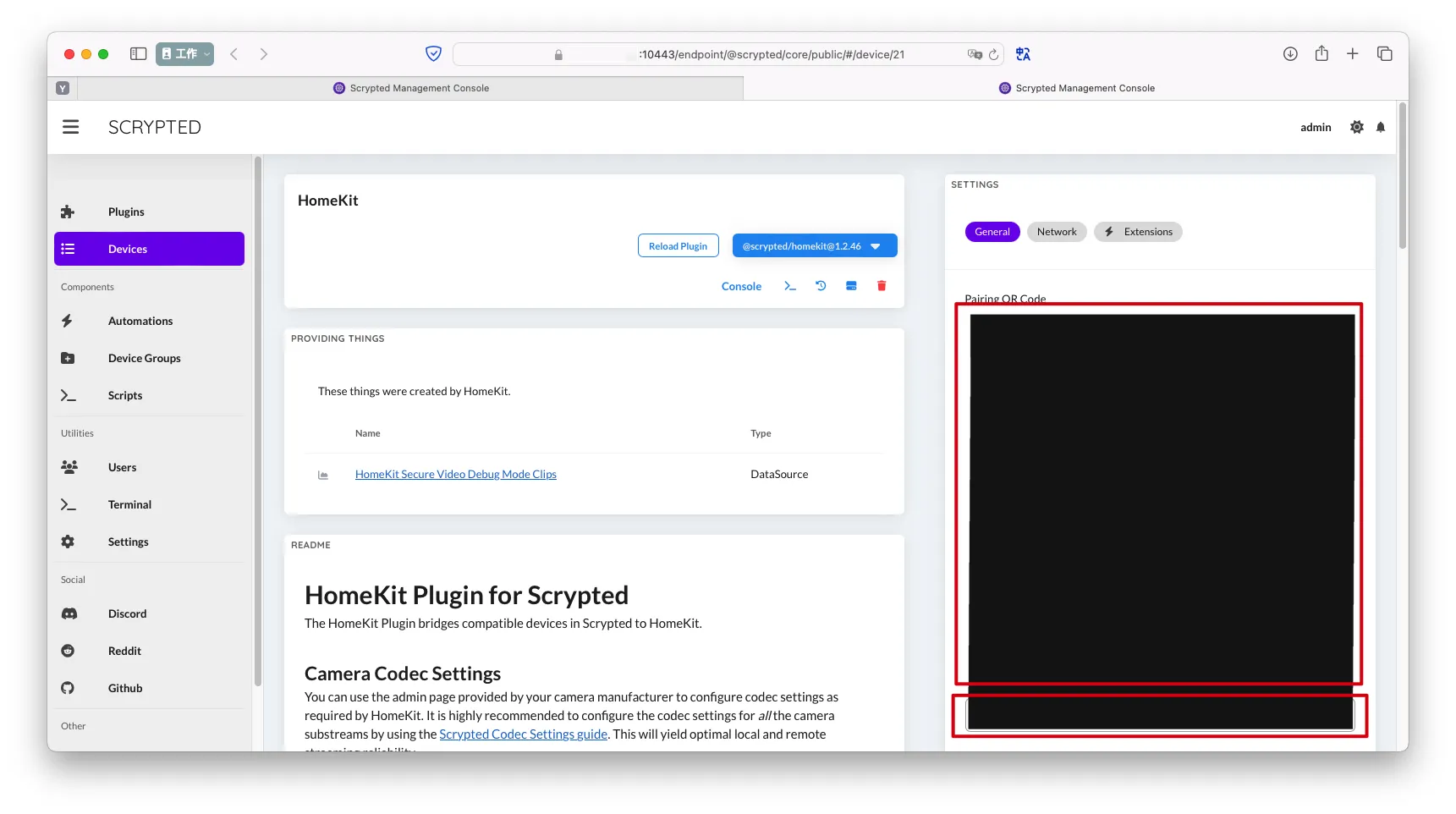Click the history restore icon
Screen dimensions: 1456x814
(x=821, y=286)
